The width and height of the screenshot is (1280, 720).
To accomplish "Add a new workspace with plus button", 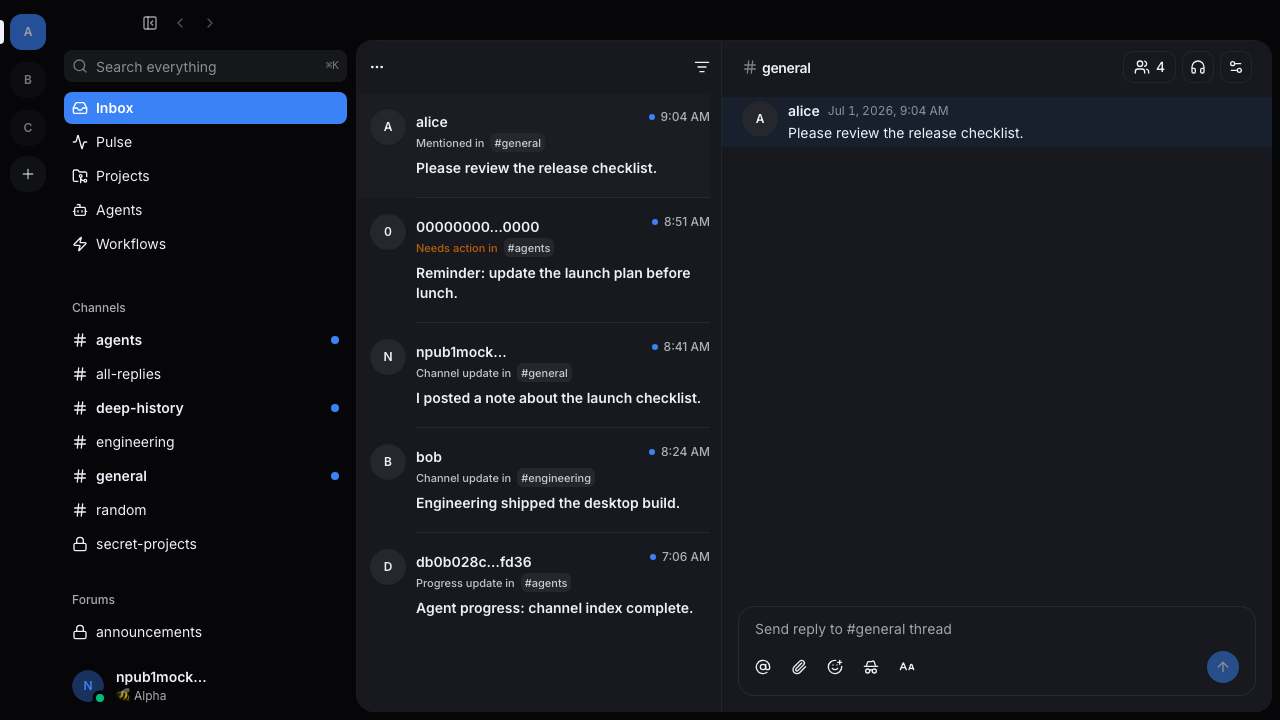I will coord(28,174).
